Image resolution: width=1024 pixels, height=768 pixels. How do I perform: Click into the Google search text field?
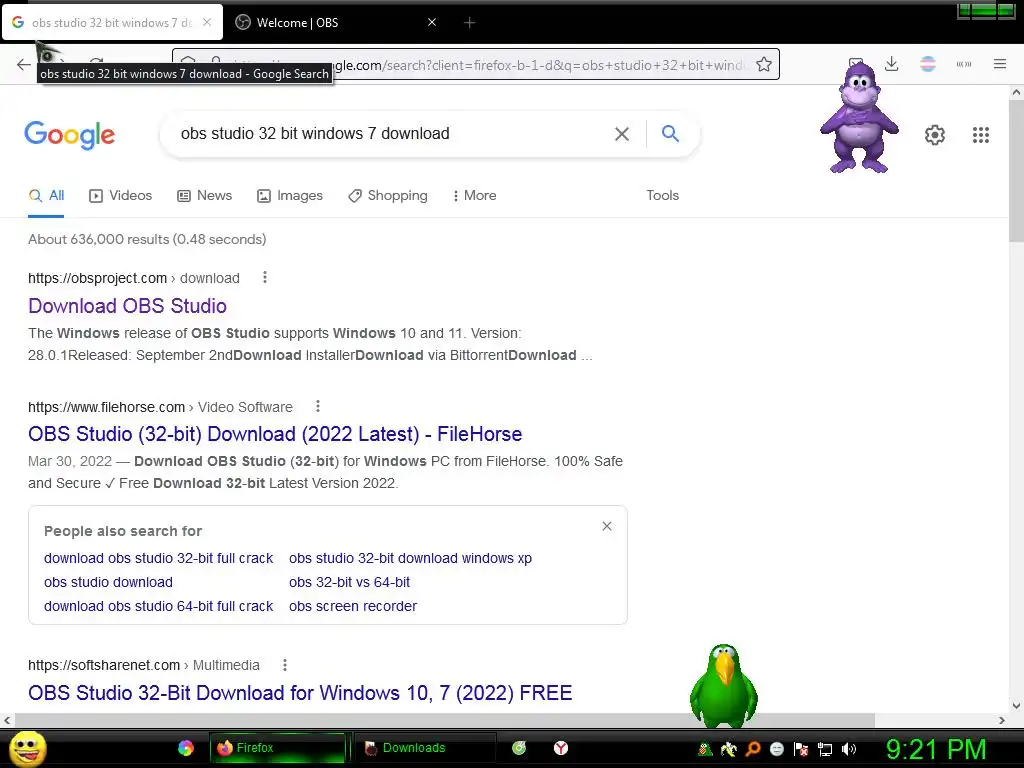392,133
